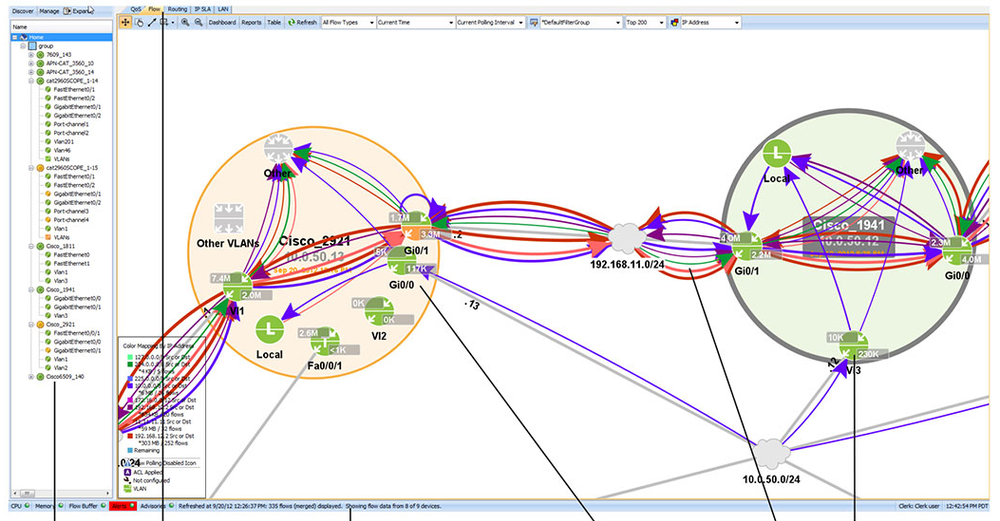Image resolution: width=1000 pixels, height=521 pixels.
Task: Toggle the Alerts status indicator
Action: point(122,506)
